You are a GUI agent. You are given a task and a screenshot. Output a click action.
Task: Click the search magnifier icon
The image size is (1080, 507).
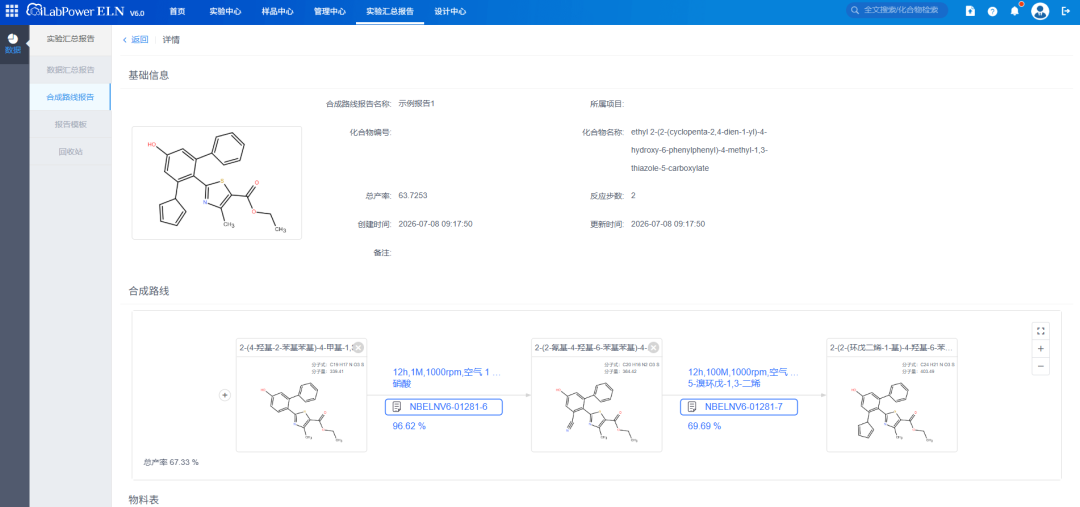click(x=855, y=10)
